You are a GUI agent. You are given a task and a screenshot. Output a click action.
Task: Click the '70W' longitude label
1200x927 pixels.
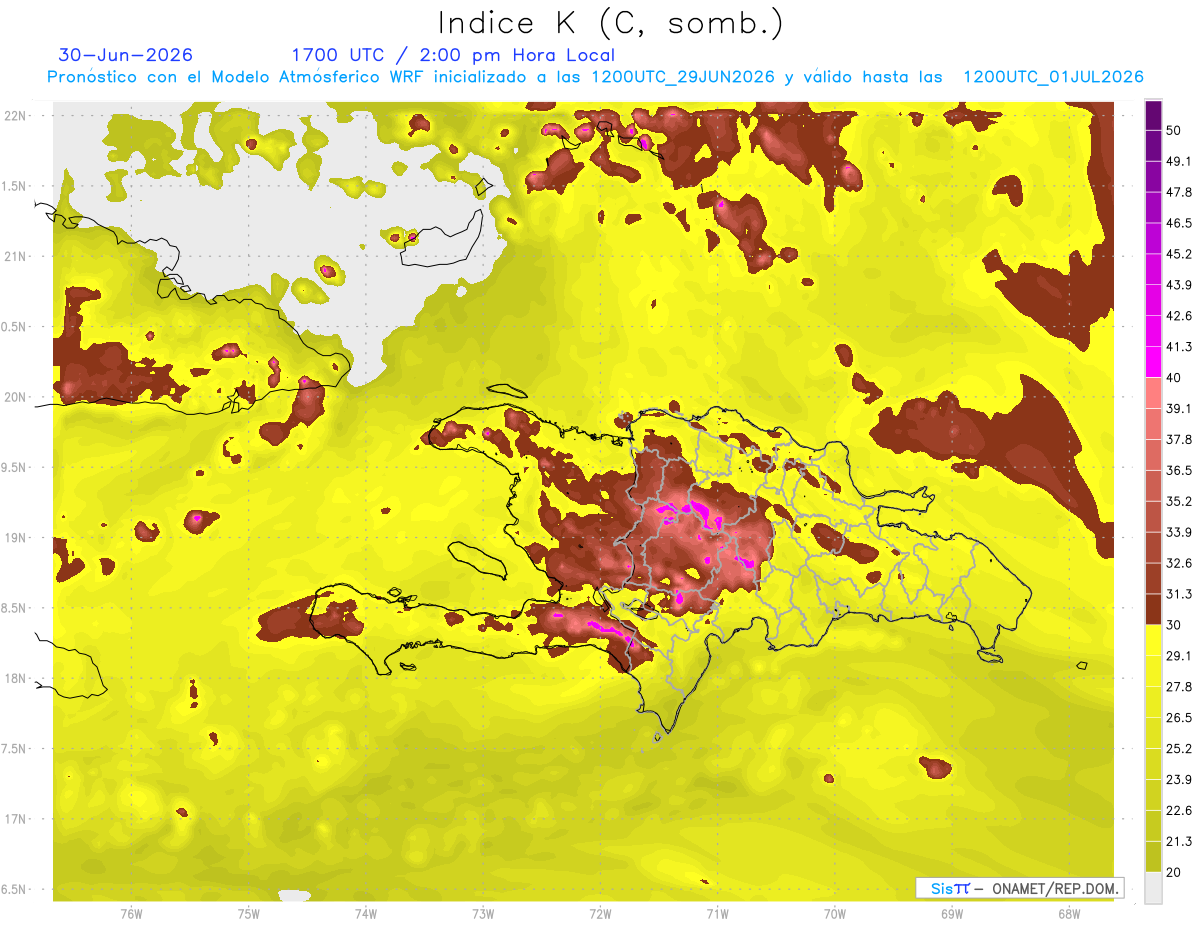tap(835, 913)
